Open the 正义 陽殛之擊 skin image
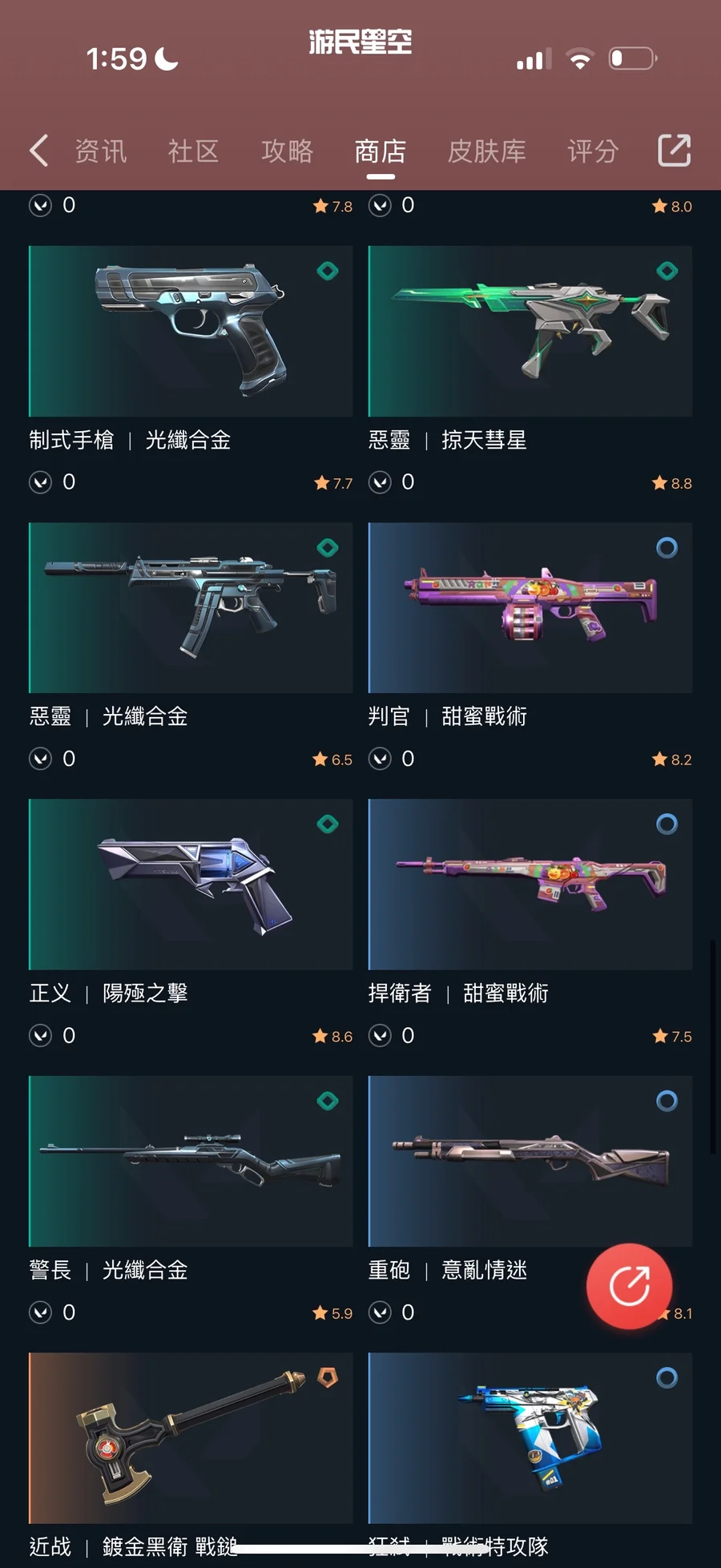Screen dimensions: 721x1568 click(191, 885)
